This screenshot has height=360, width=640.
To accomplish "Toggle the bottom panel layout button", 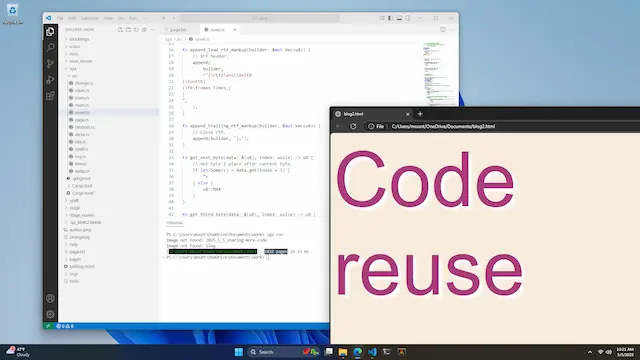I will 399,18.
